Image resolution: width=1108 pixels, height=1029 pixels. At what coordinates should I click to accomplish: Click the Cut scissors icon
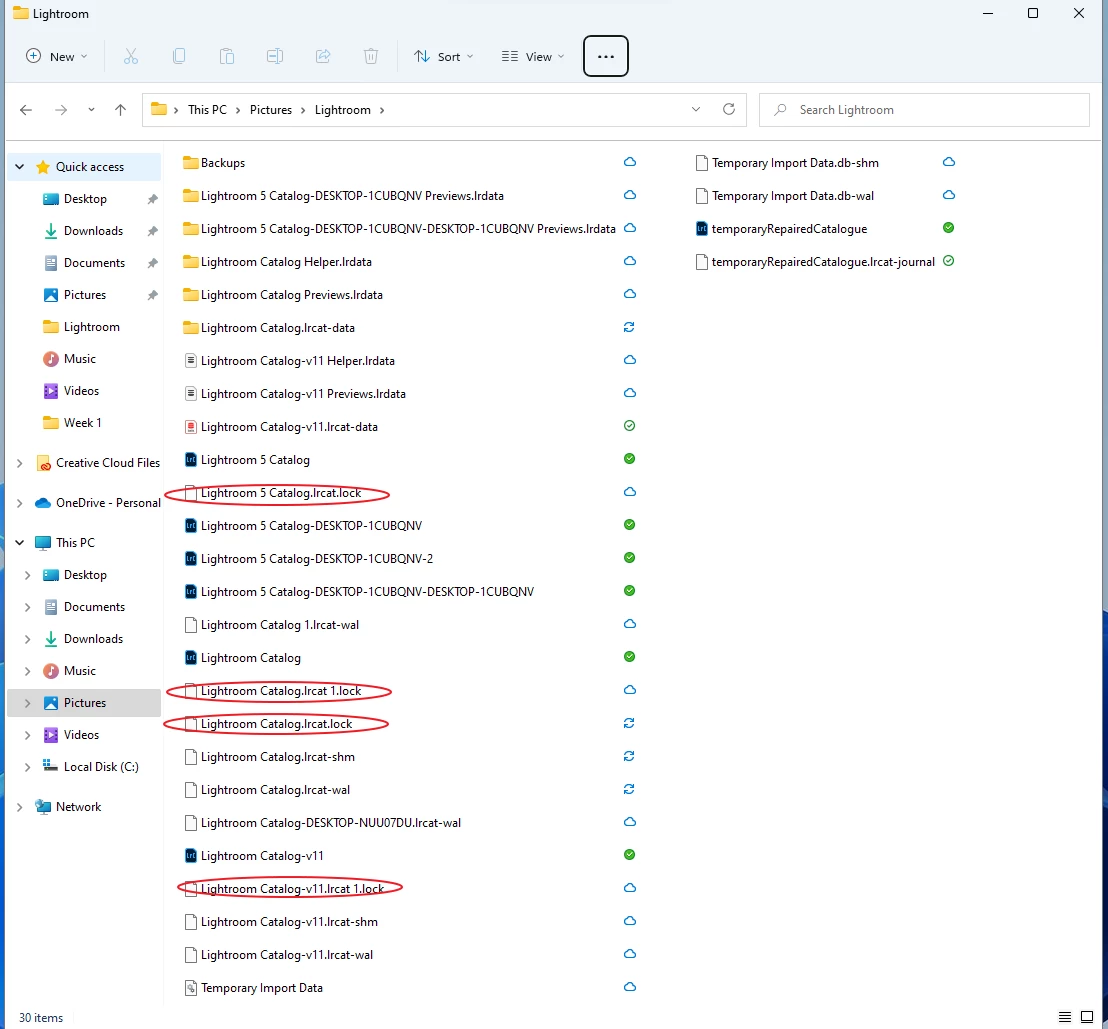point(131,57)
